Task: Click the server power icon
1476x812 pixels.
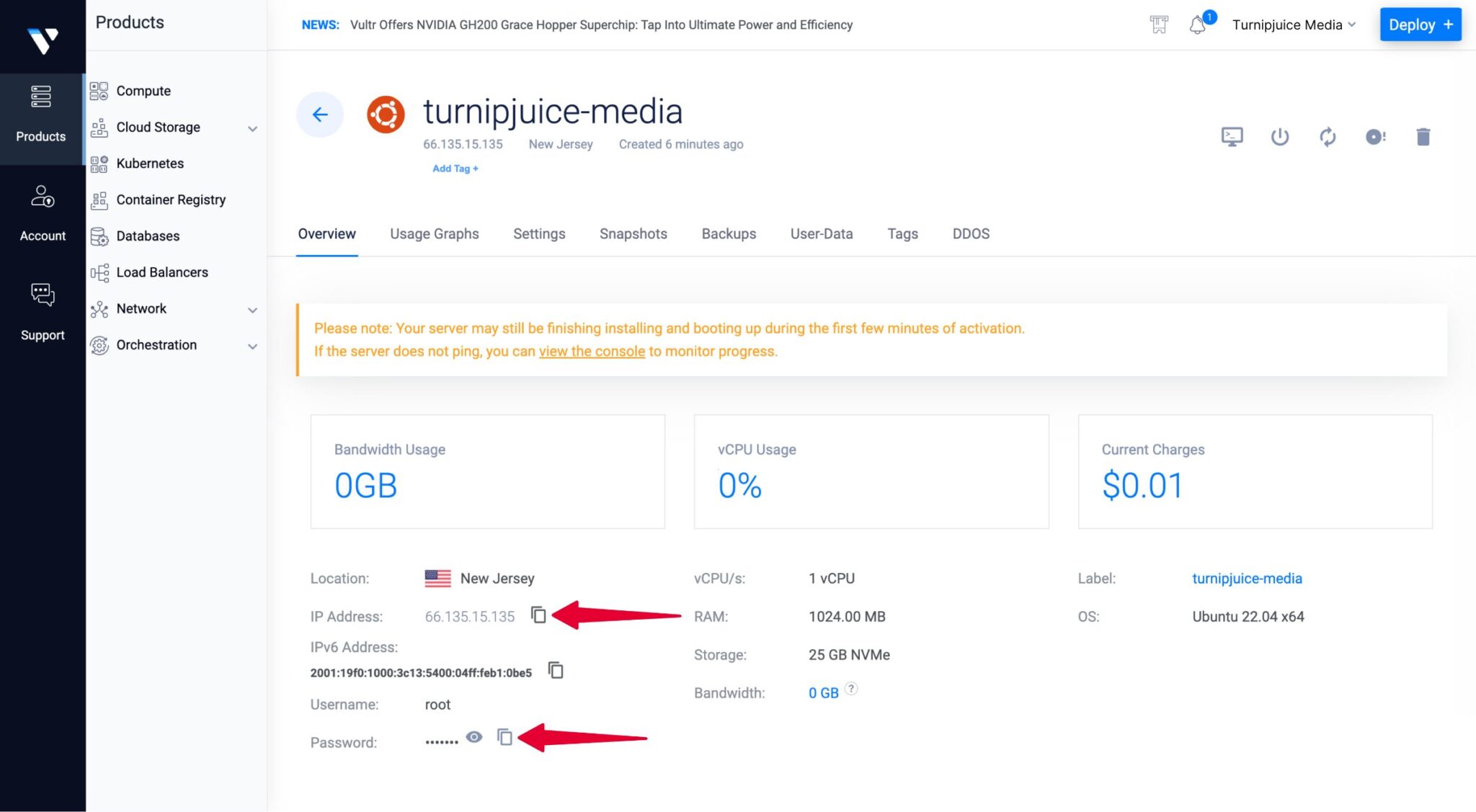Action: (1279, 136)
